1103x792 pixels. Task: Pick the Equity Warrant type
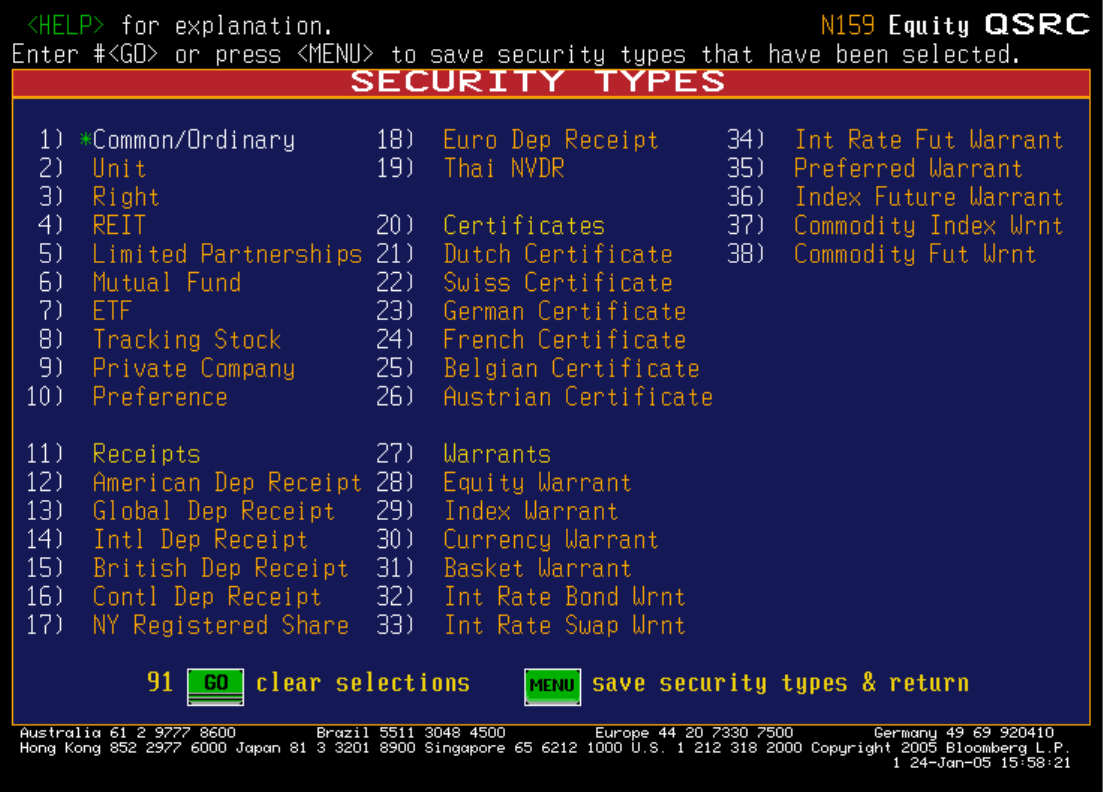(x=537, y=483)
